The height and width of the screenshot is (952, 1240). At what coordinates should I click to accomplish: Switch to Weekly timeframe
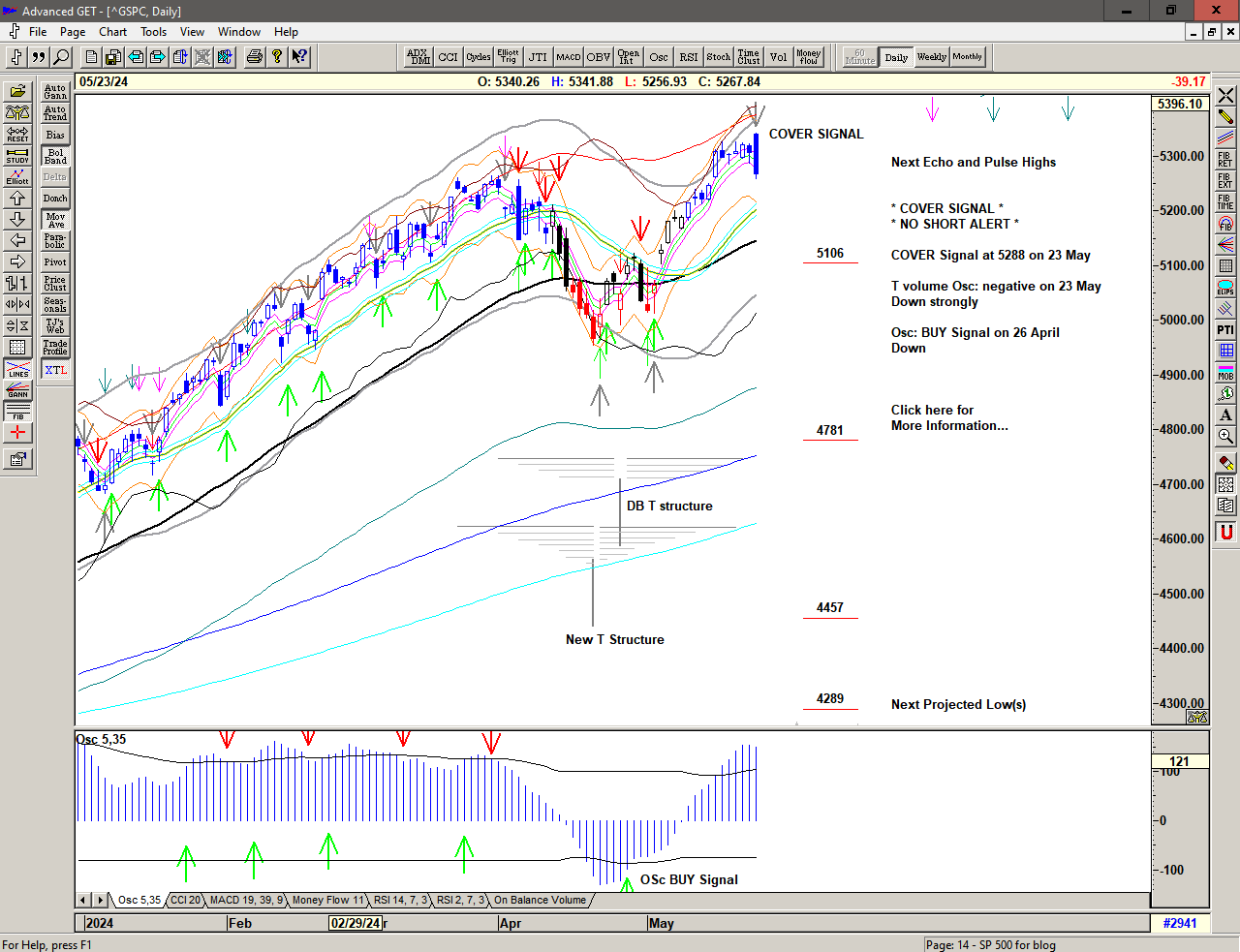click(931, 57)
